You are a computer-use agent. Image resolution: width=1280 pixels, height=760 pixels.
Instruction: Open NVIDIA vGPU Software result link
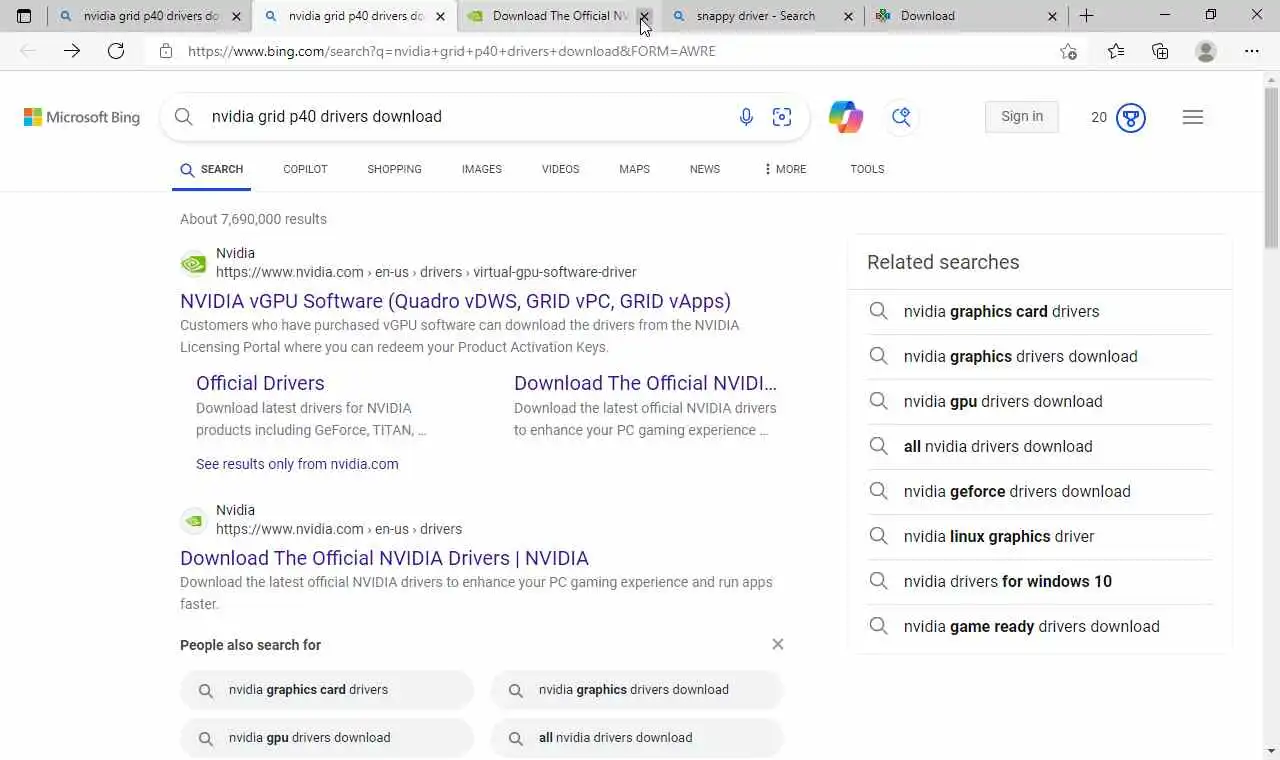tap(455, 301)
